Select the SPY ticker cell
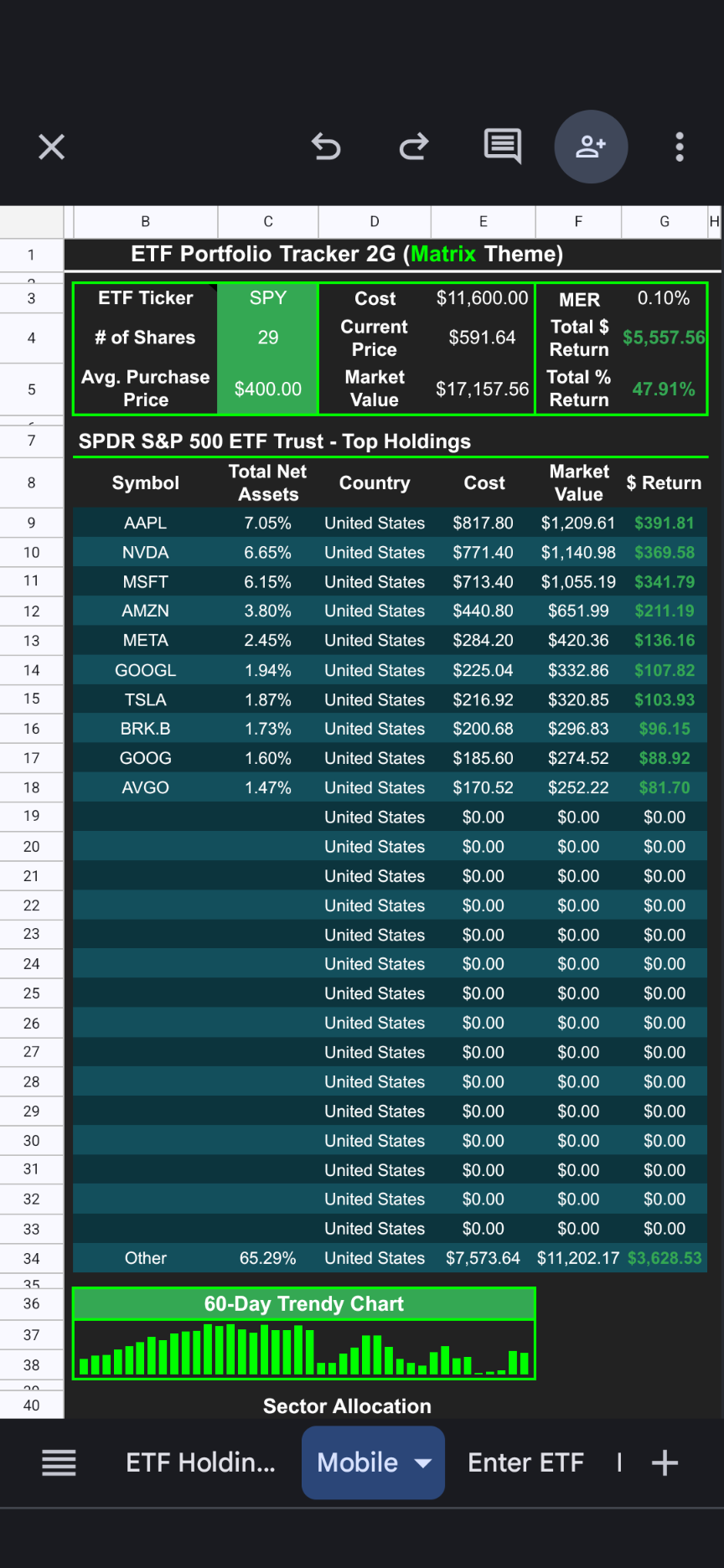This screenshot has width=724, height=1568. coord(268,298)
